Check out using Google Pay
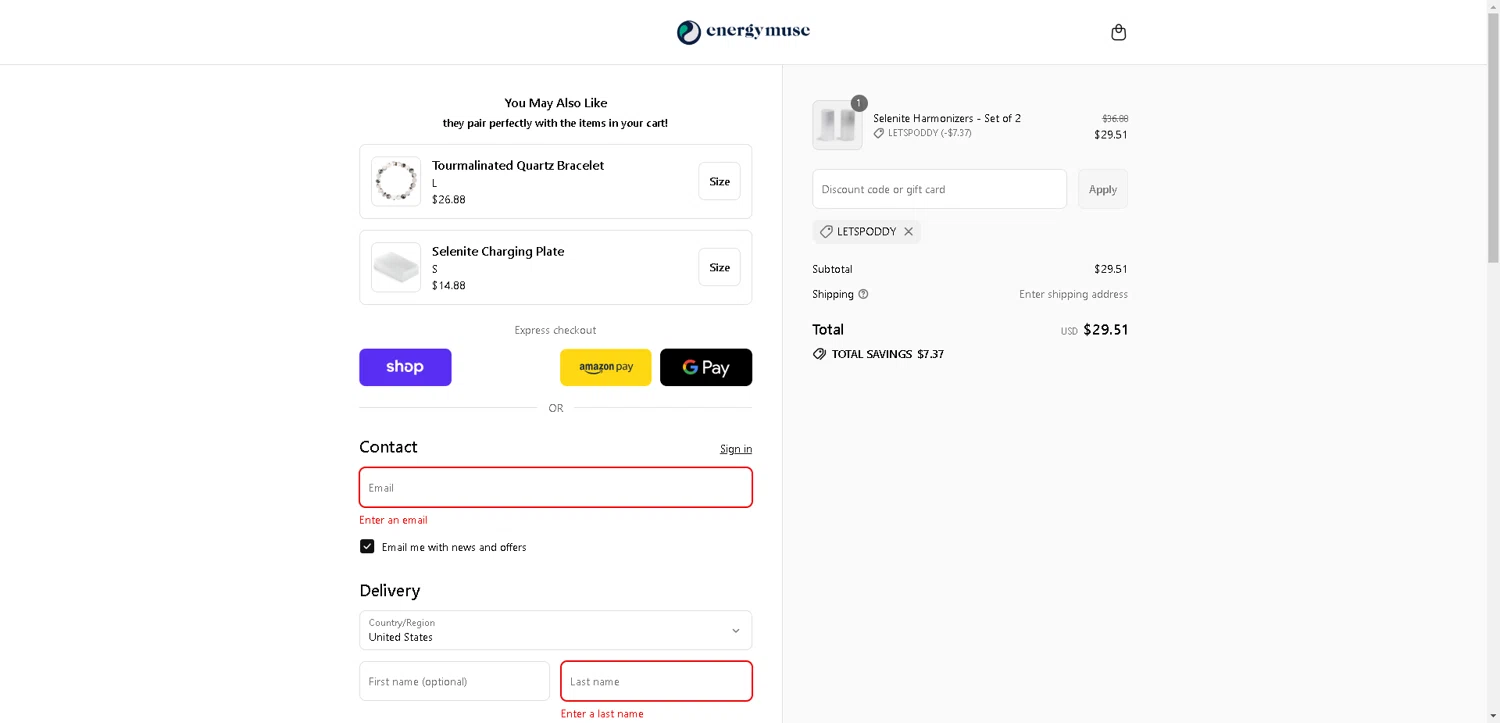Screen dimensions: 1500x723 pyautogui.click(x=705, y=367)
